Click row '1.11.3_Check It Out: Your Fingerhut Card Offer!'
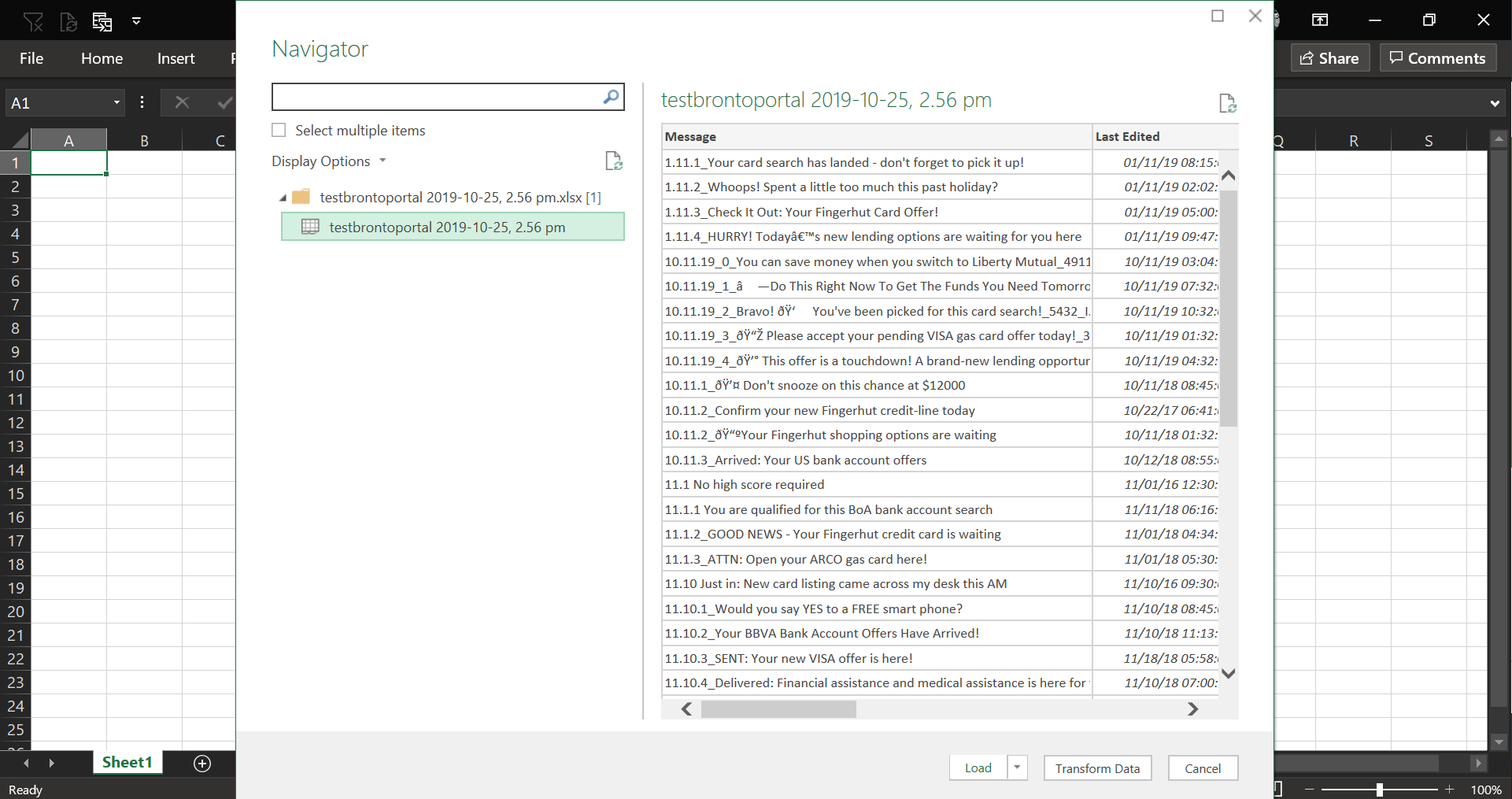1512x799 pixels. tap(877, 212)
